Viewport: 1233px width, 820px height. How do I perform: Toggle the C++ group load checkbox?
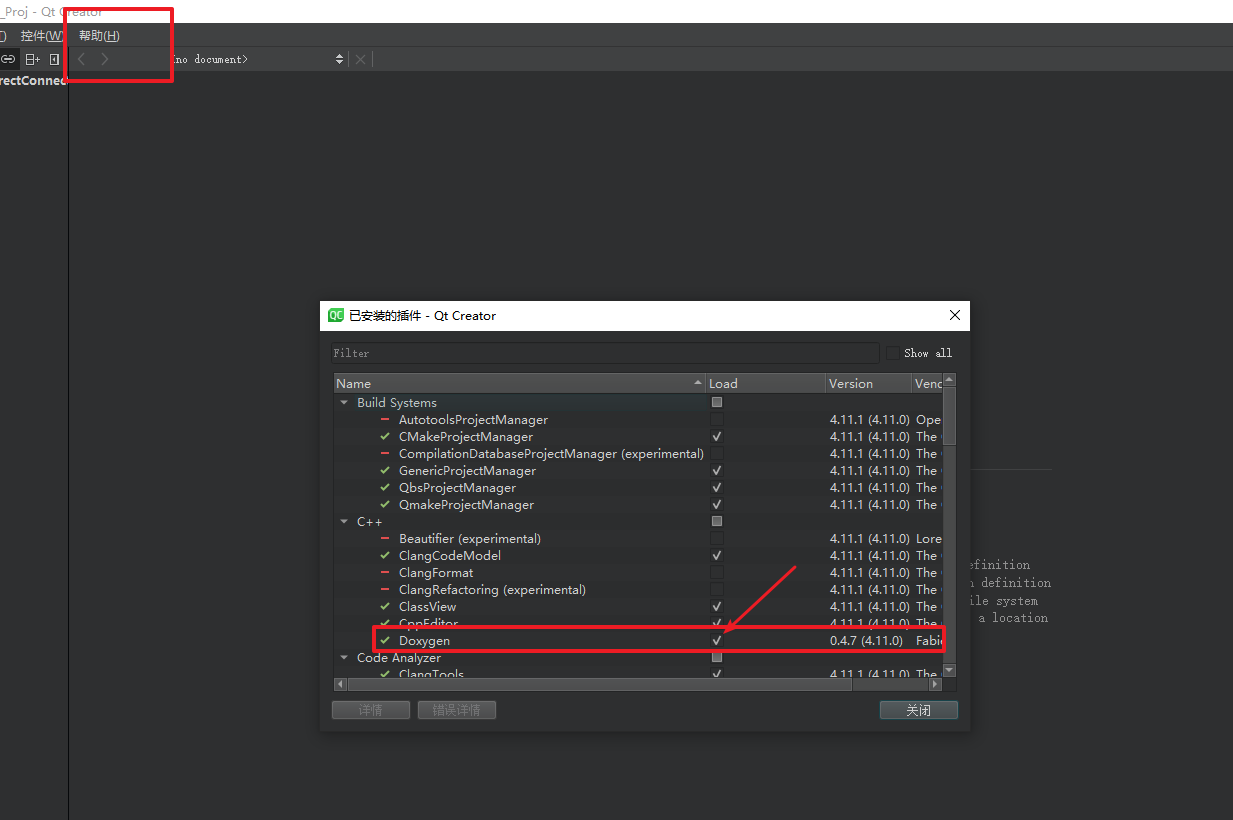click(x=716, y=522)
